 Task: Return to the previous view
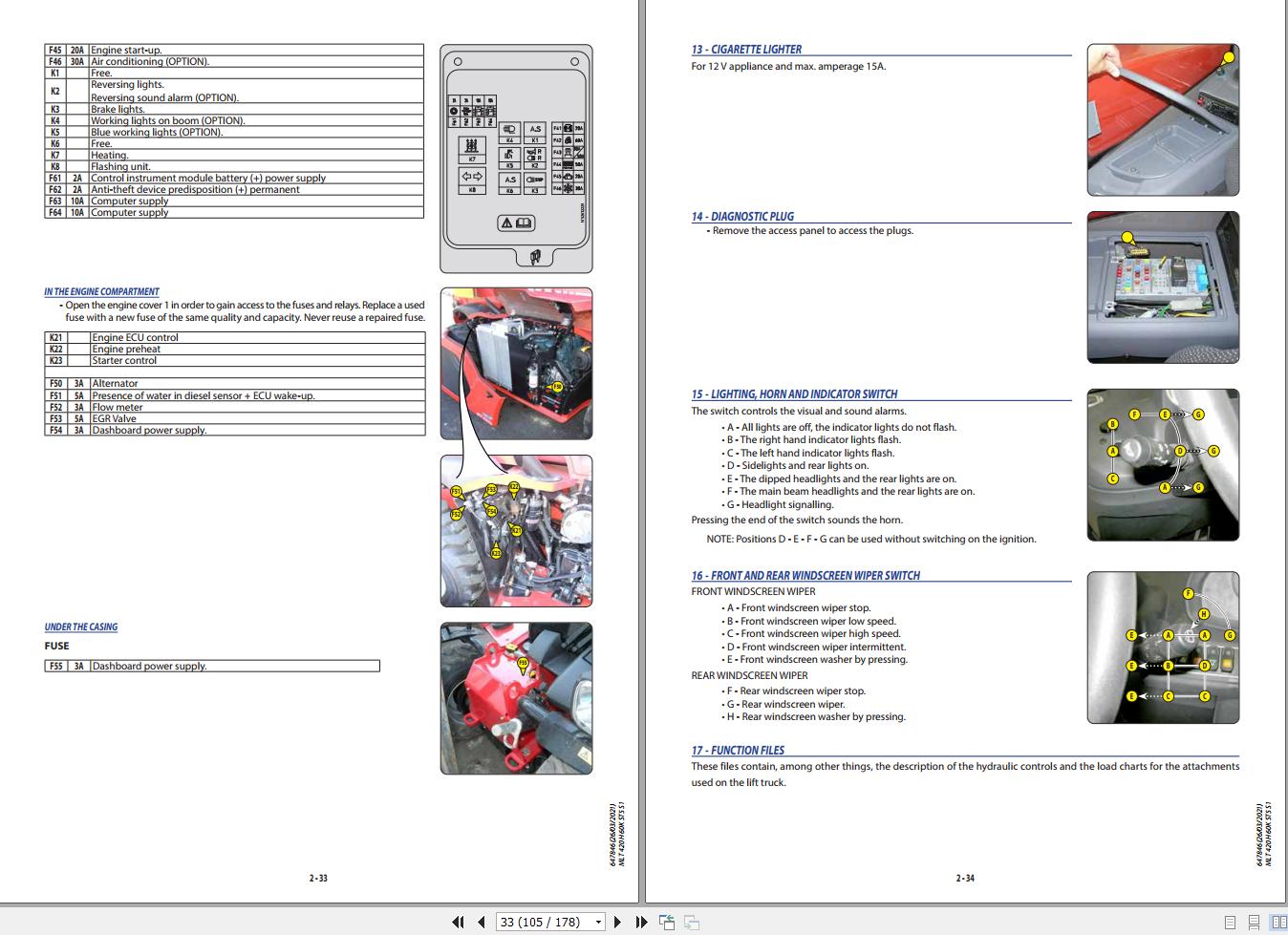click(x=666, y=920)
